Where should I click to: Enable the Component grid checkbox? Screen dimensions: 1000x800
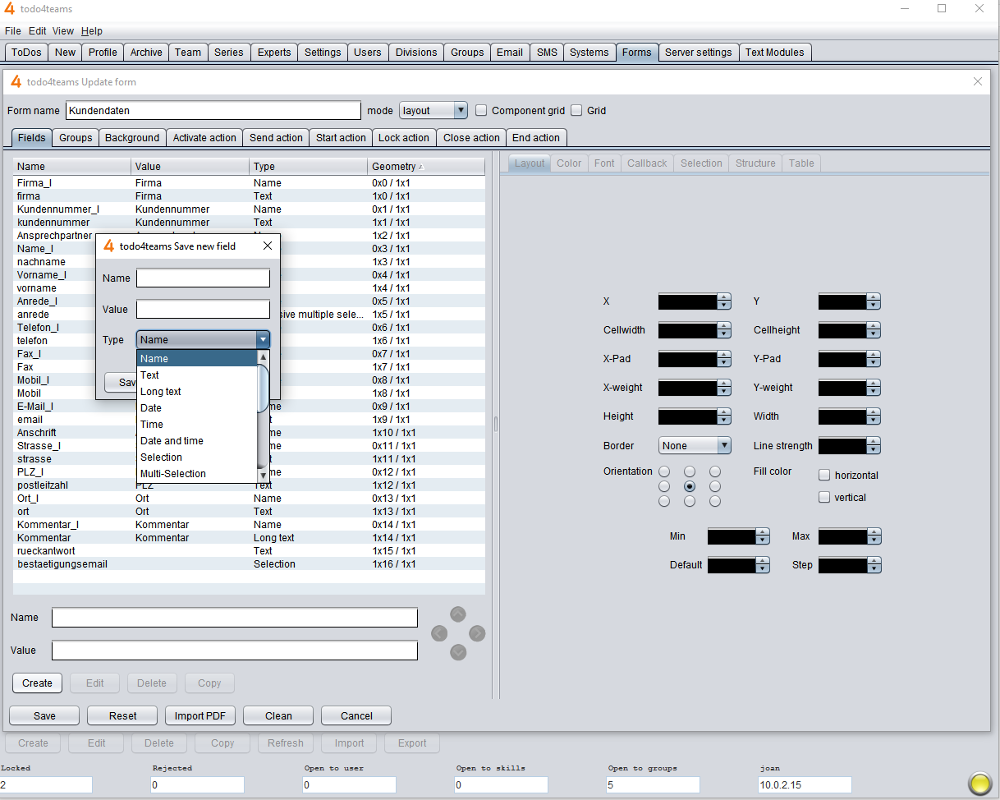481,111
